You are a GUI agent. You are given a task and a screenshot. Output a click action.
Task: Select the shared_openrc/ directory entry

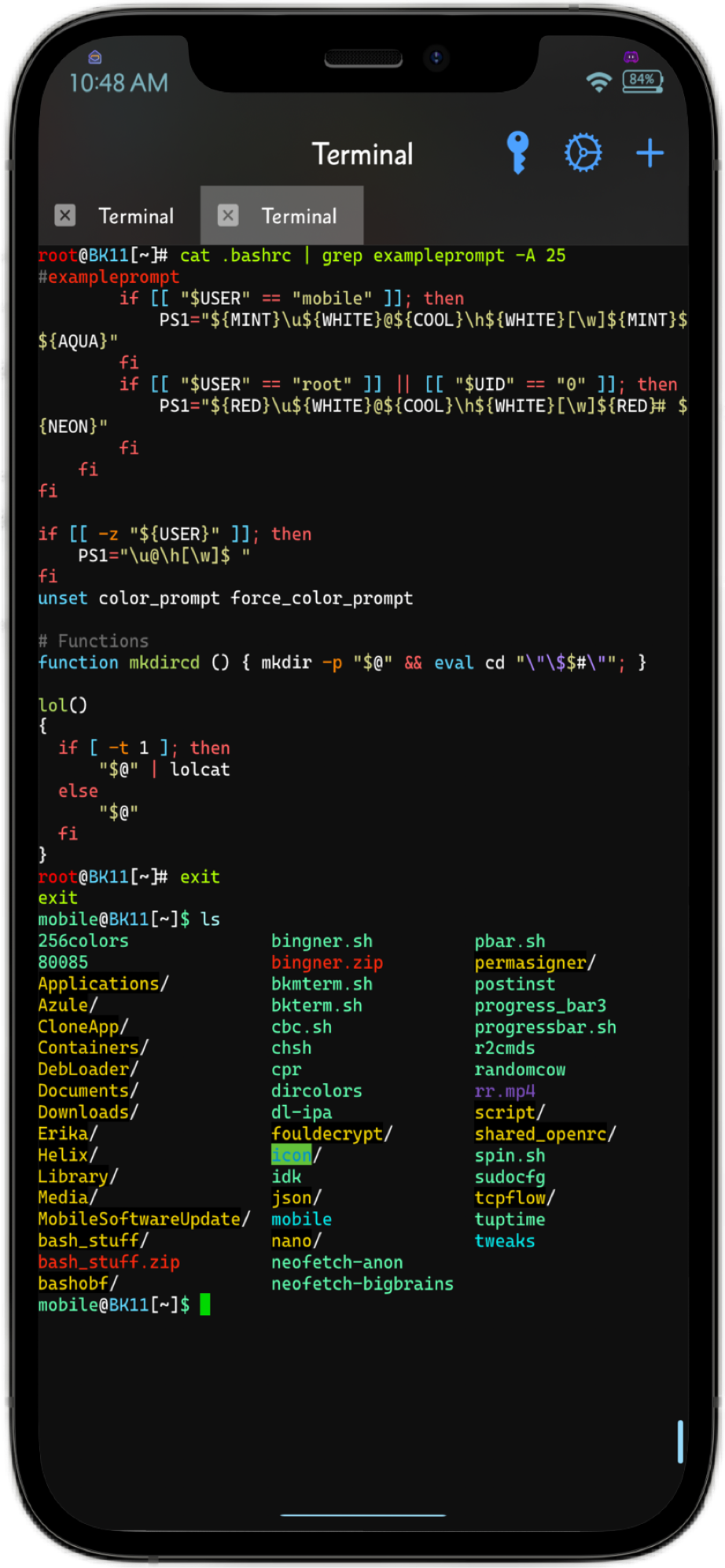[545, 1133]
